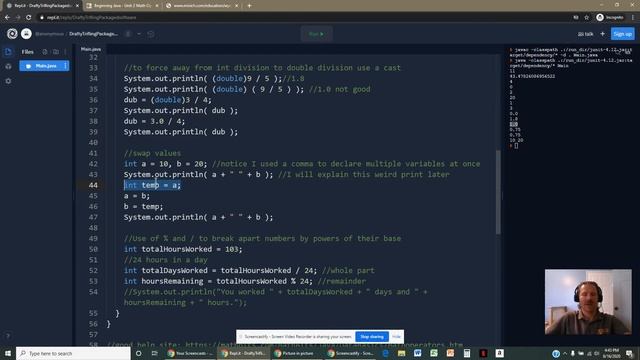
Task: Click Hide on the Screencastify banner
Action: (x=396, y=337)
